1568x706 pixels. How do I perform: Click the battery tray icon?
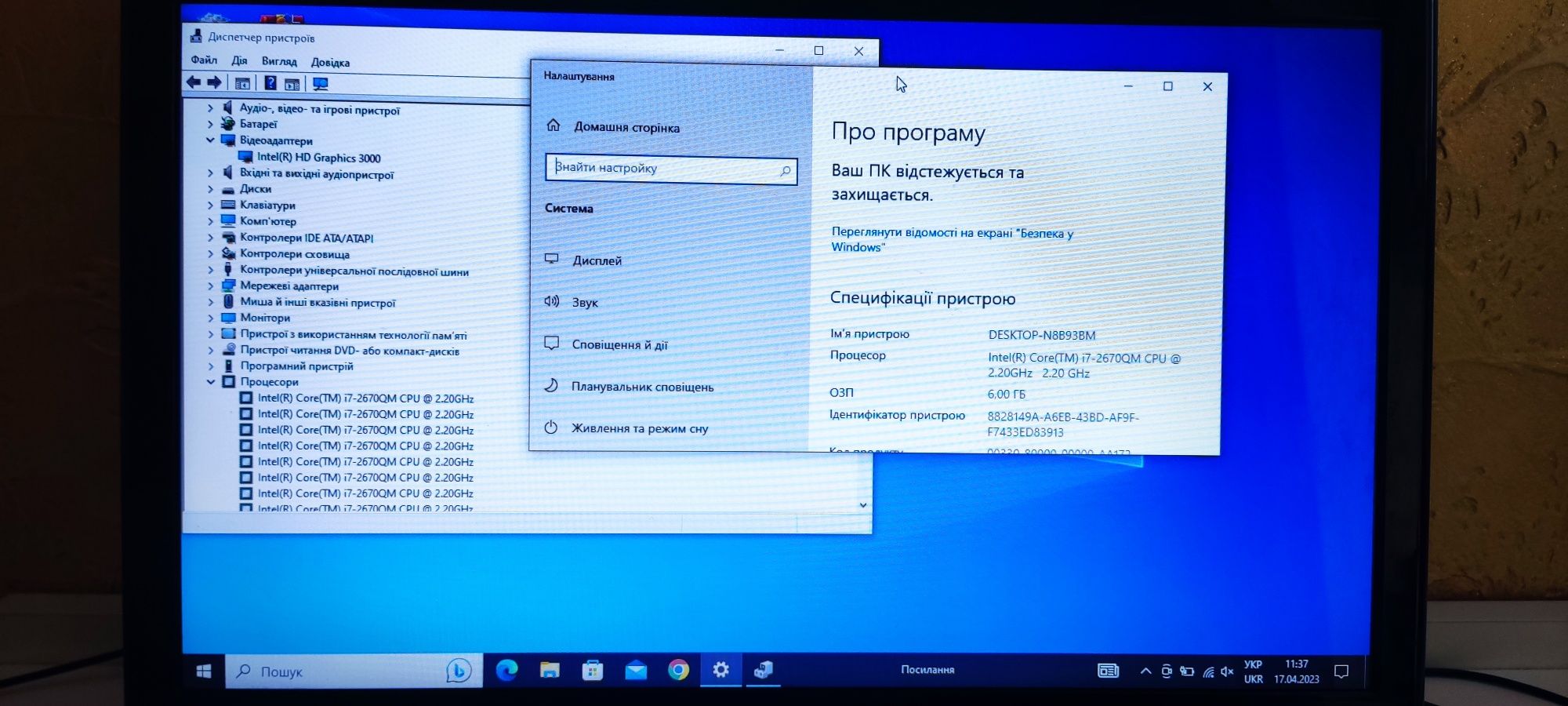1187,671
